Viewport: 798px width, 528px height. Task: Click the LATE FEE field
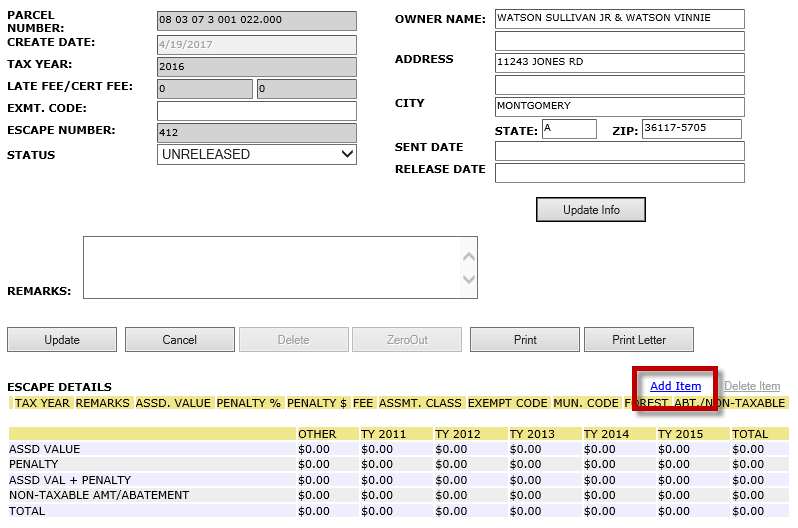[205, 89]
